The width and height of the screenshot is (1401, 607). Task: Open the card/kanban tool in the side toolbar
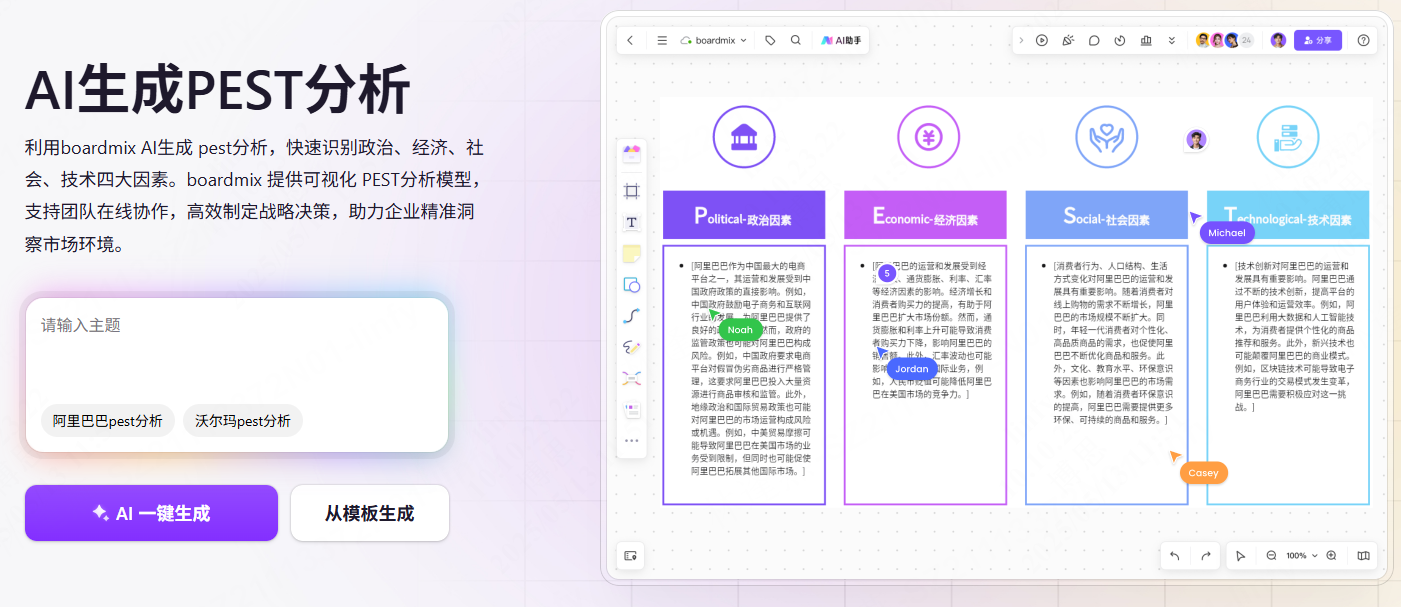tap(632, 409)
